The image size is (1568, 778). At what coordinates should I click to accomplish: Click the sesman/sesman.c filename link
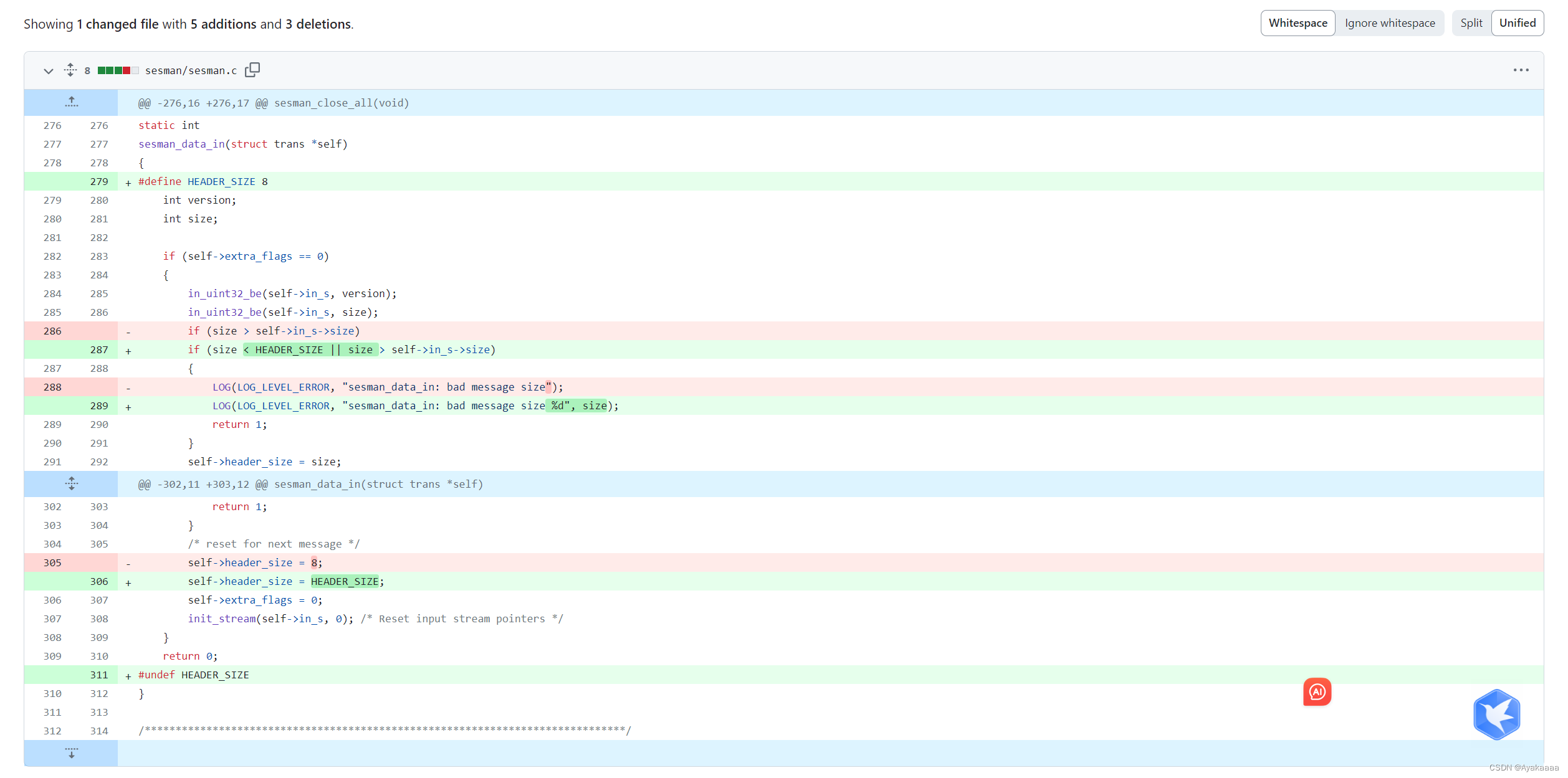[x=191, y=70]
